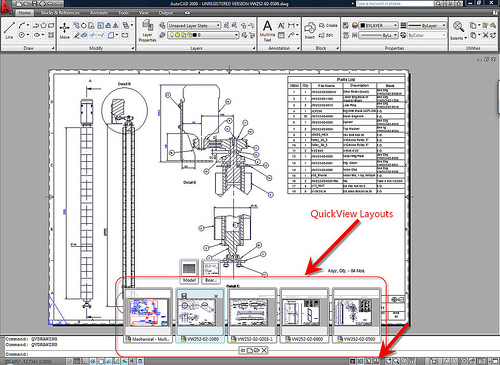
Task: Open the Annotate ribbon tab
Action: coord(99,13)
